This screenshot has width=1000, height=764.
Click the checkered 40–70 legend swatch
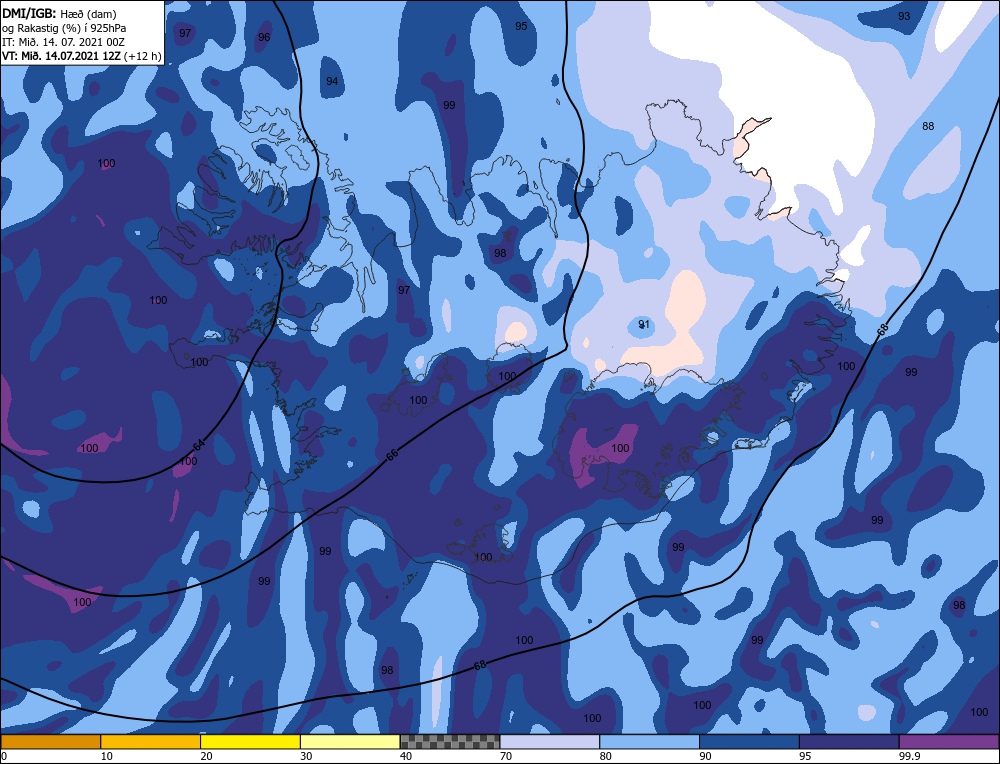450,741
